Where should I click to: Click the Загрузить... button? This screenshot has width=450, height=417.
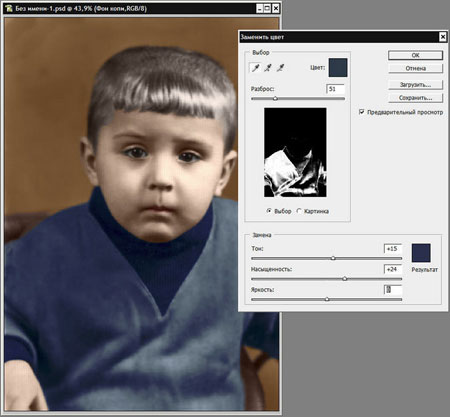click(x=416, y=85)
